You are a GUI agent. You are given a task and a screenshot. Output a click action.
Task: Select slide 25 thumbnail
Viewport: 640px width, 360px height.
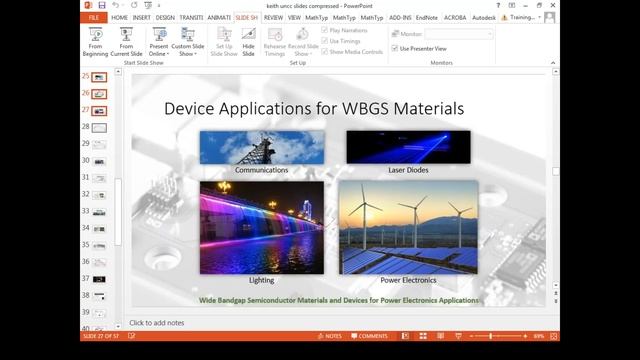click(99, 77)
